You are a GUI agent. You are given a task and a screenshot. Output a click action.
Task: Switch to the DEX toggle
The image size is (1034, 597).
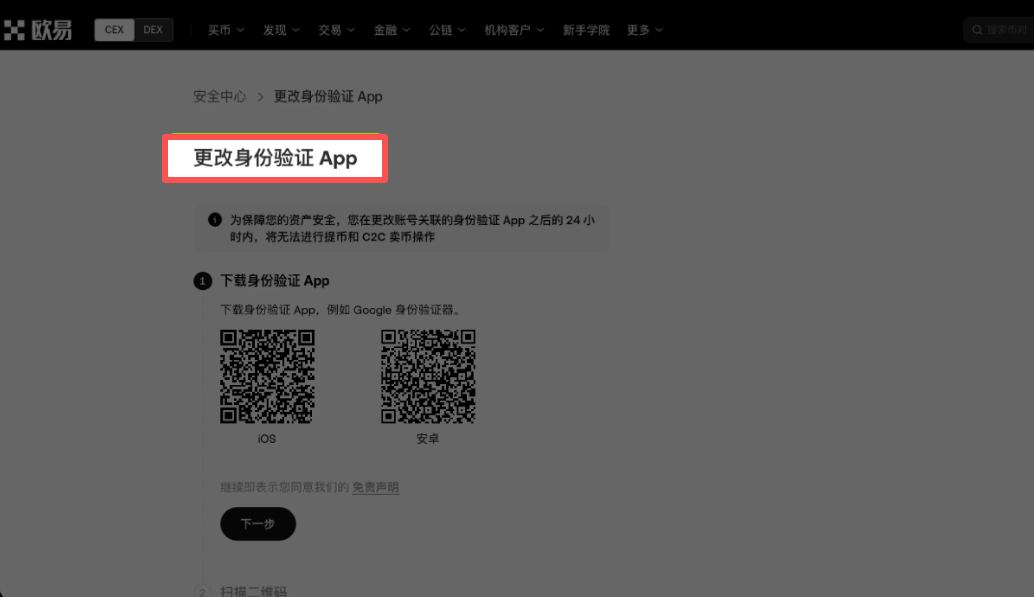pos(153,30)
